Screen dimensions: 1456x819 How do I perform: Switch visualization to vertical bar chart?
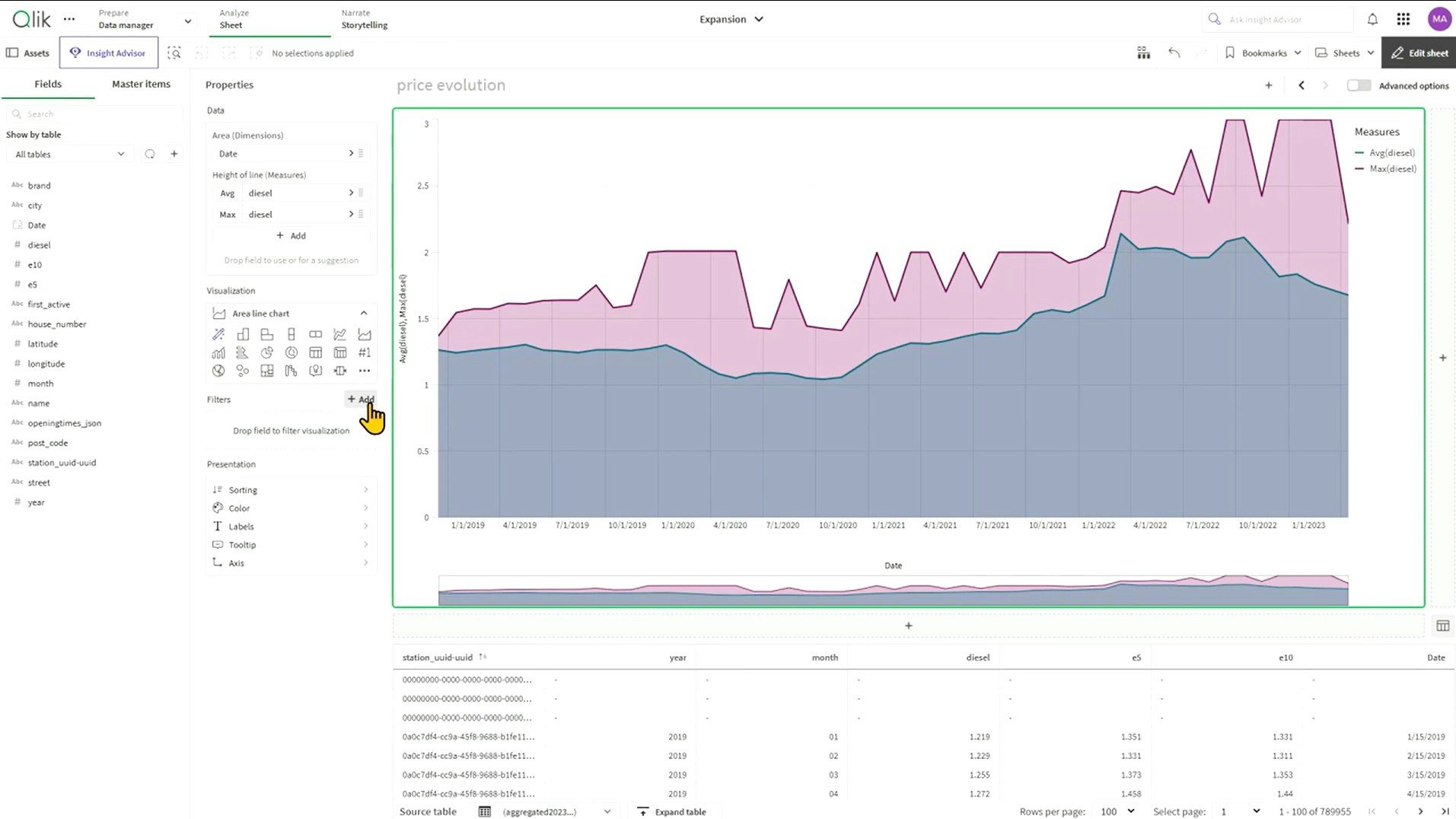pos(243,334)
